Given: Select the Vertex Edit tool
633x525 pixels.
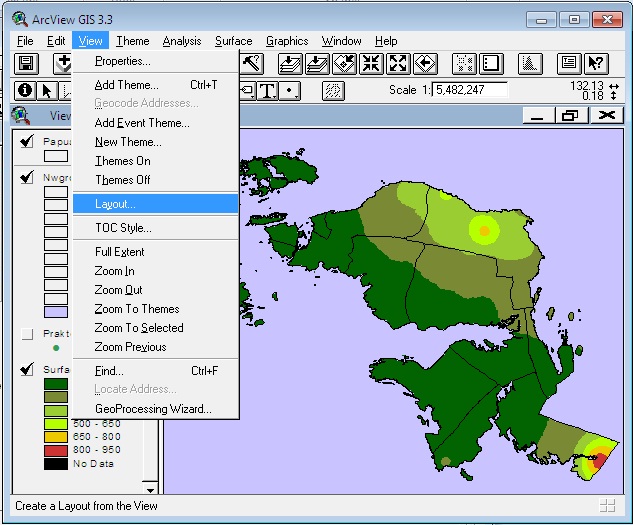Looking at the screenshot, I should click(x=65, y=90).
